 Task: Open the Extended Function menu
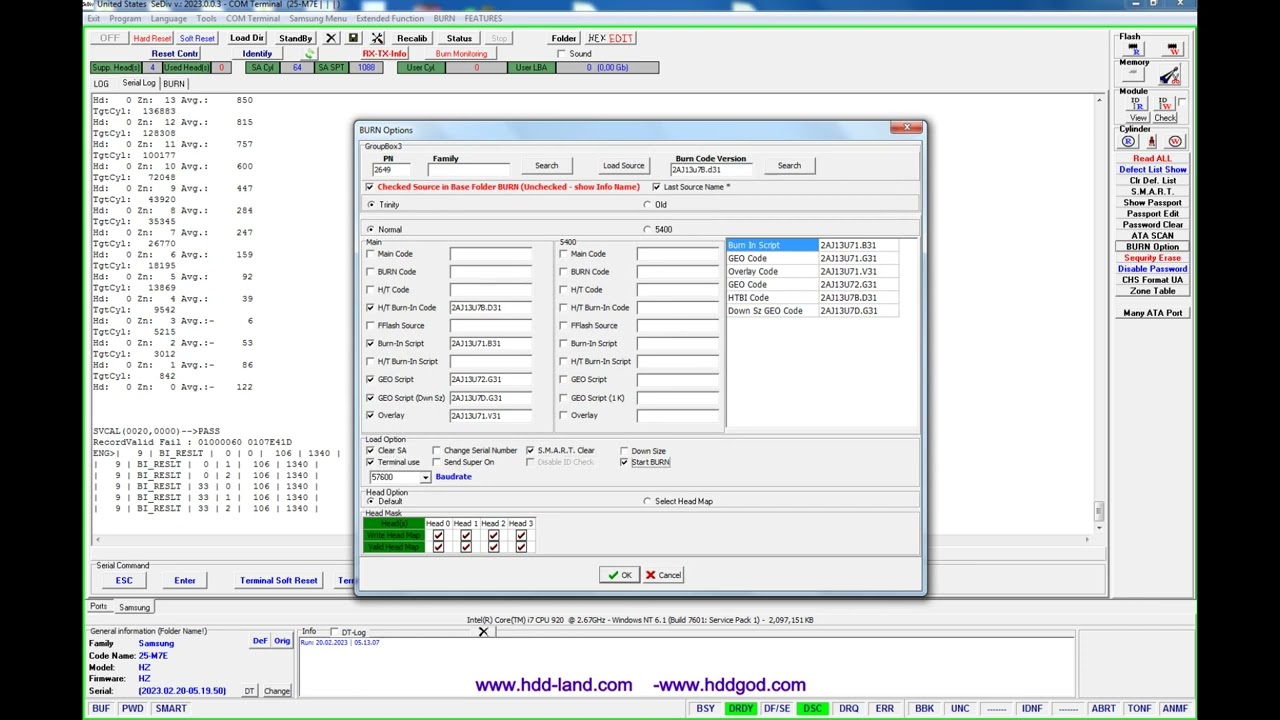(390, 18)
